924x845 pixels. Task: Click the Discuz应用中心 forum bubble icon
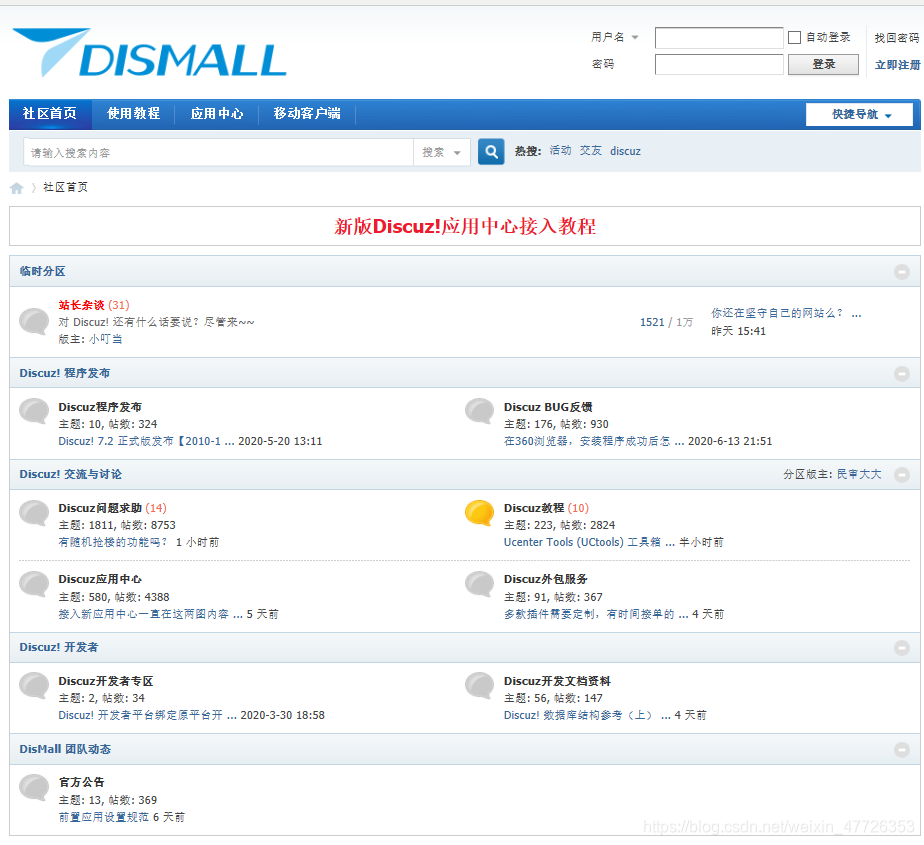(x=34, y=585)
